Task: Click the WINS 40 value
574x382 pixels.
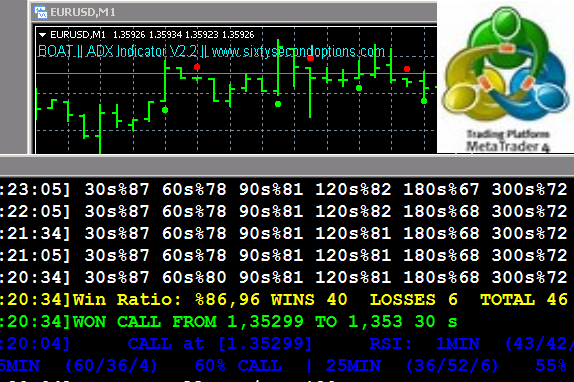Action: pos(309,300)
